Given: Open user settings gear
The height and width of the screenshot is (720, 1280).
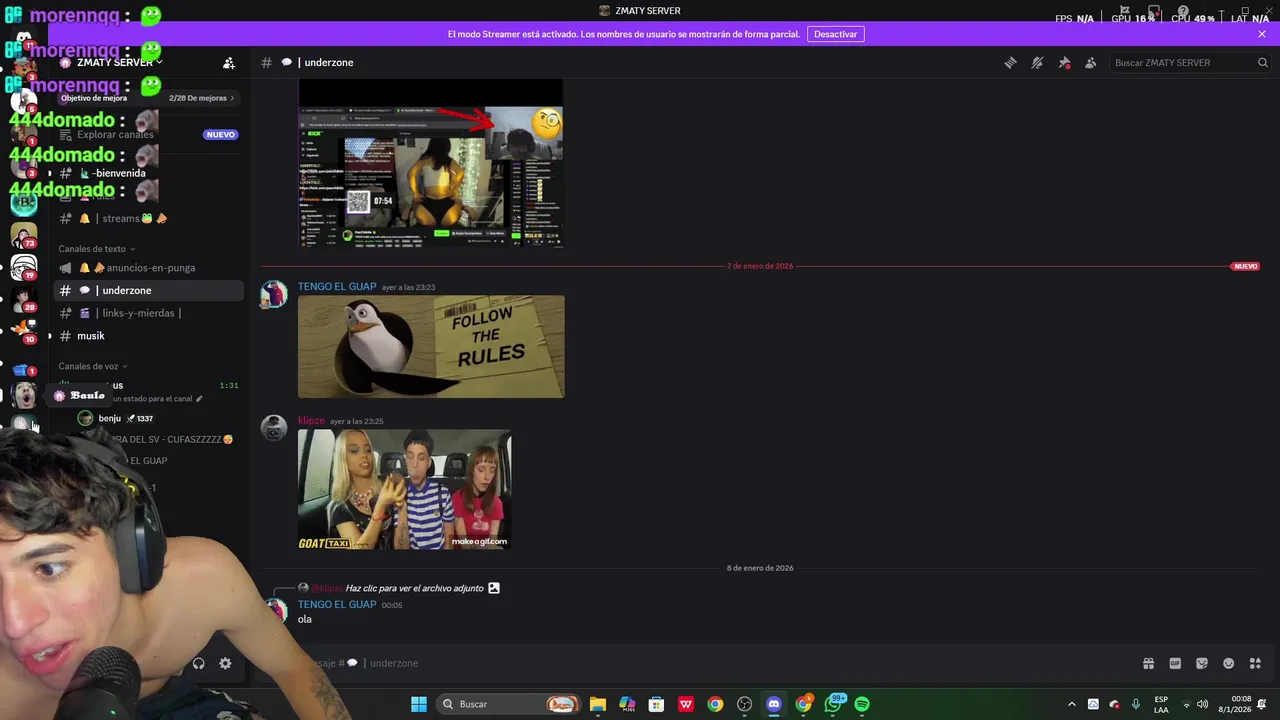Looking at the screenshot, I should [x=225, y=663].
